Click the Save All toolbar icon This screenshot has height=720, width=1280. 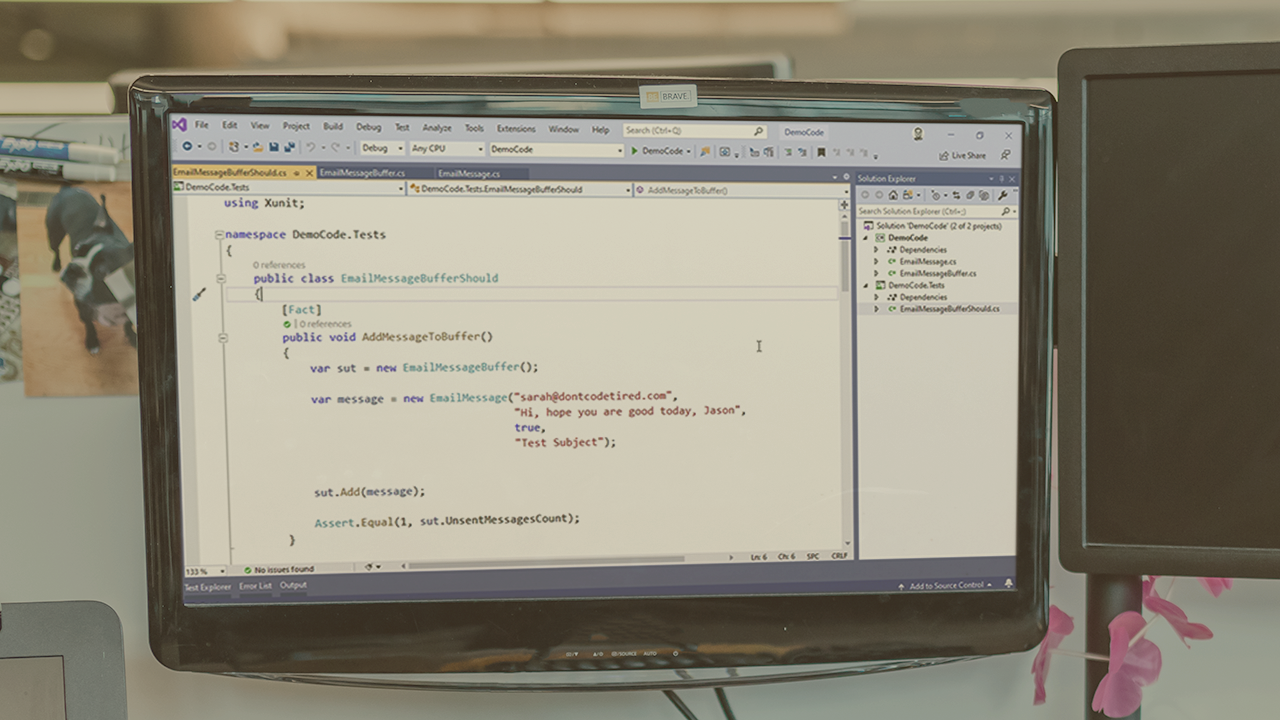[289, 148]
